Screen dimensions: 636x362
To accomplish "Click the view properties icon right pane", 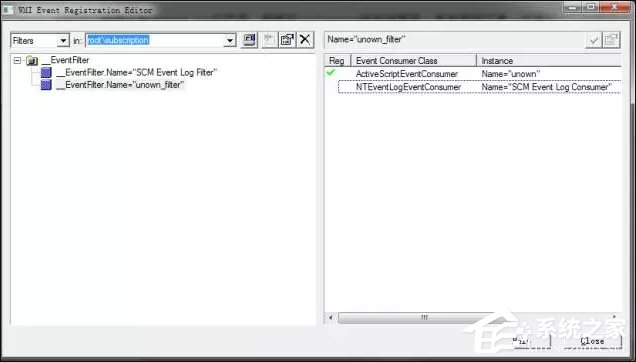I will [x=612, y=40].
